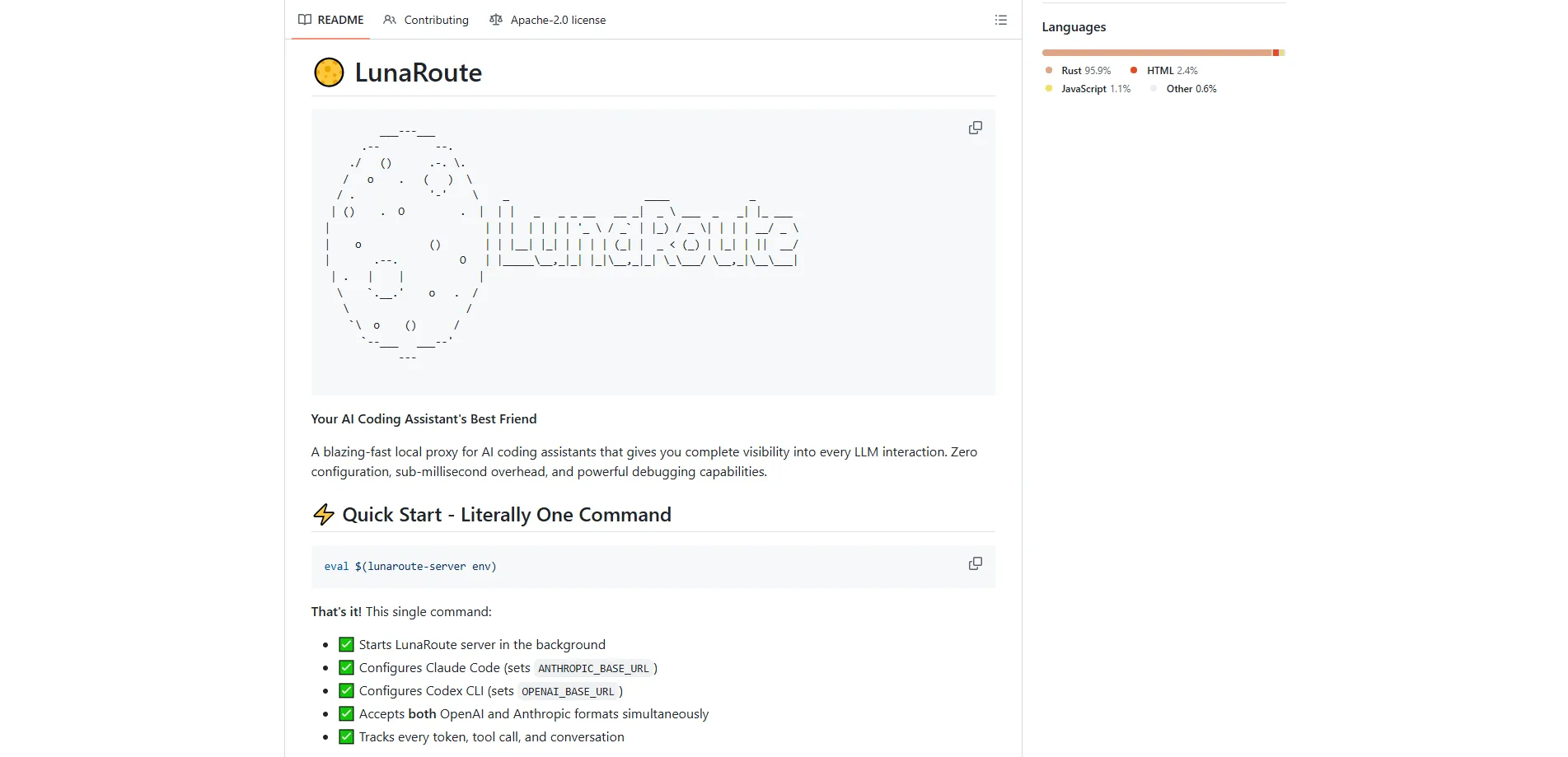
Task: Open the README outline icon
Action: tap(1000, 20)
